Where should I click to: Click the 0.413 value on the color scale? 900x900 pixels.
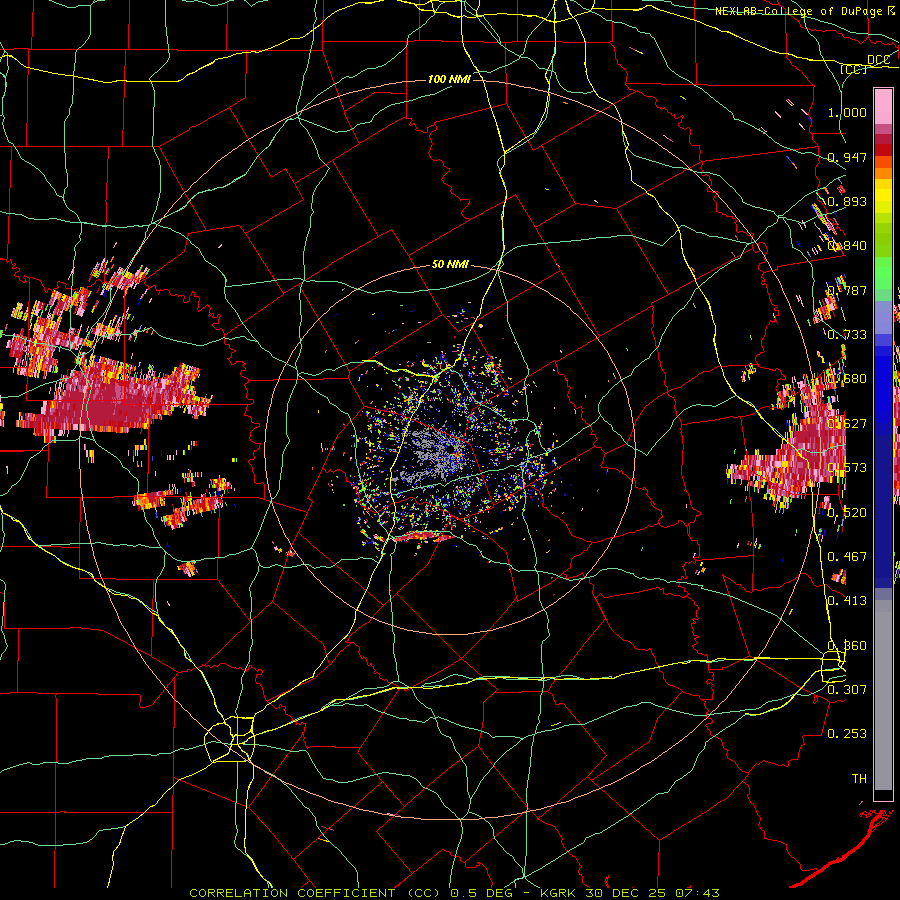pyautogui.click(x=847, y=601)
